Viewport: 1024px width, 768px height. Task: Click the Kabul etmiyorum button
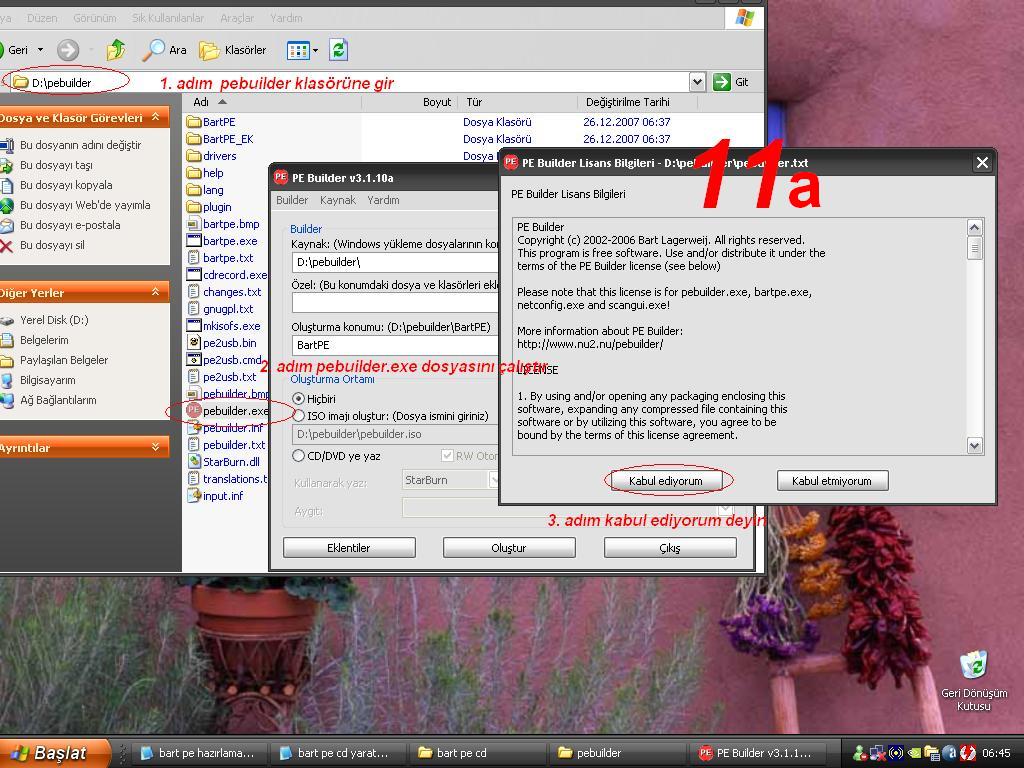832,481
